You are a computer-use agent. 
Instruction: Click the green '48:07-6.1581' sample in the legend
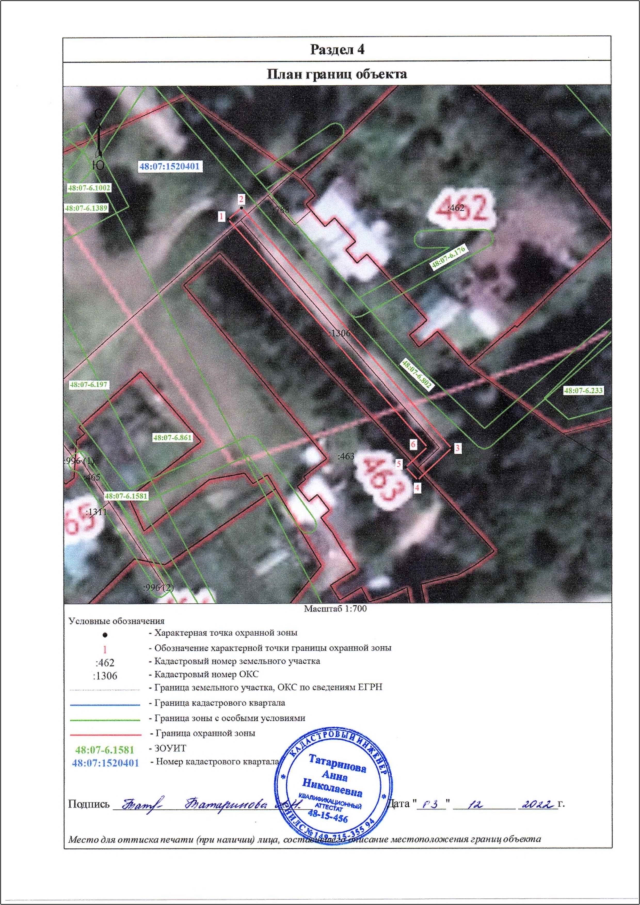pyautogui.click(x=105, y=750)
